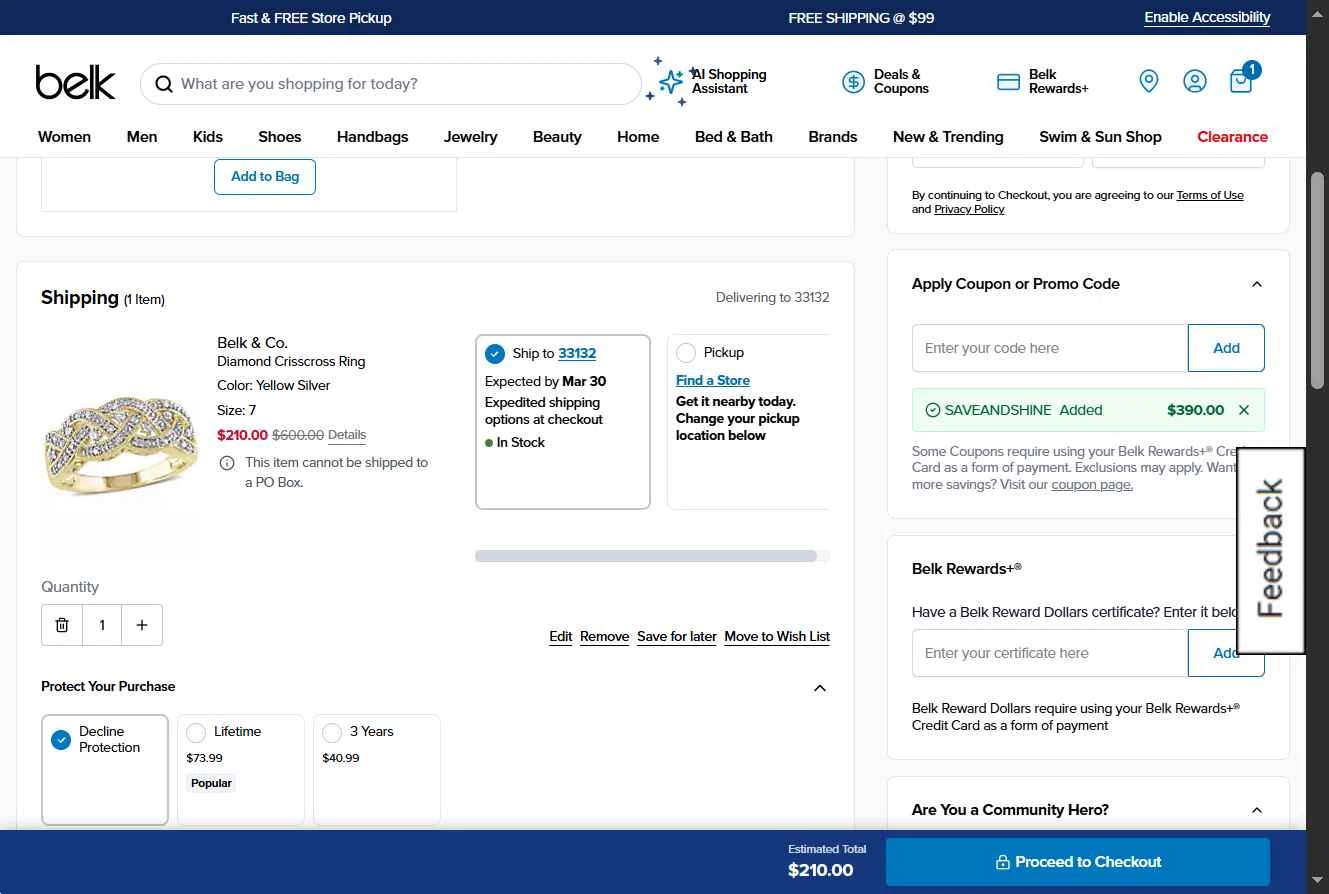Image resolution: width=1329 pixels, height=894 pixels.
Task: Click the quantity value 1 field
Action: [102, 625]
